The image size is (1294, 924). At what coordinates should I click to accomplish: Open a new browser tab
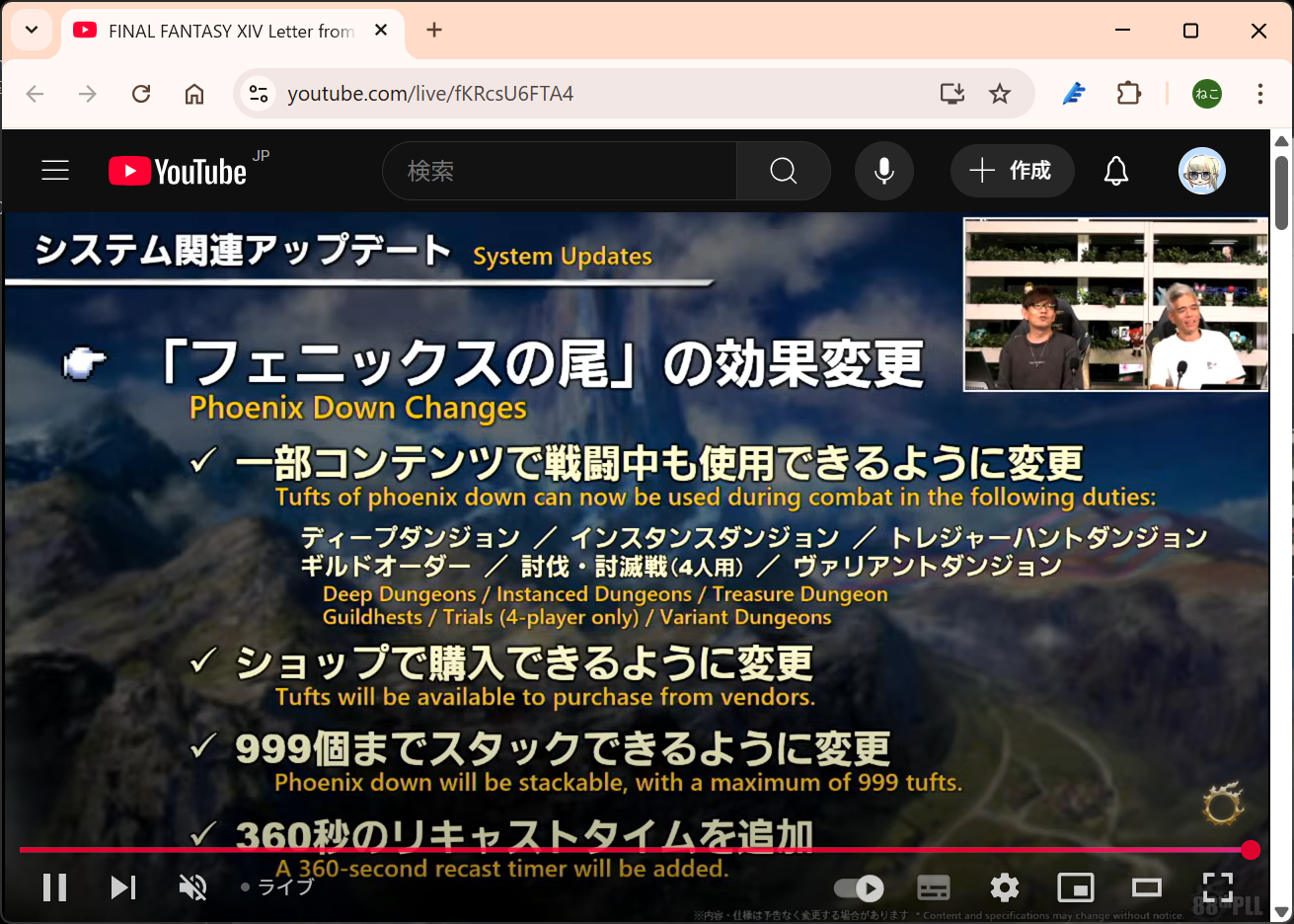[434, 31]
